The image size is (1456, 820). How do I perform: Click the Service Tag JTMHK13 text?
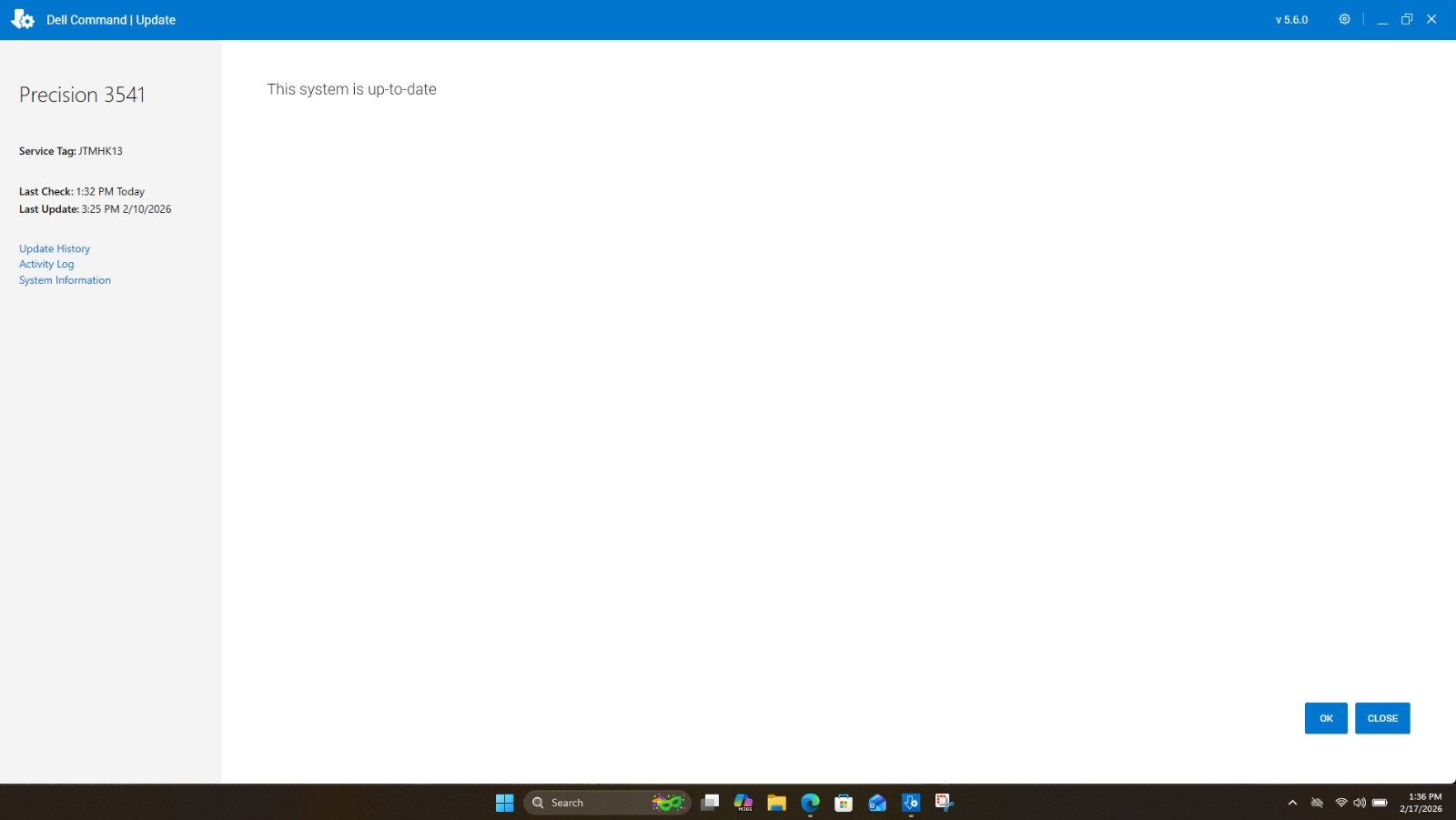(71, 151)
